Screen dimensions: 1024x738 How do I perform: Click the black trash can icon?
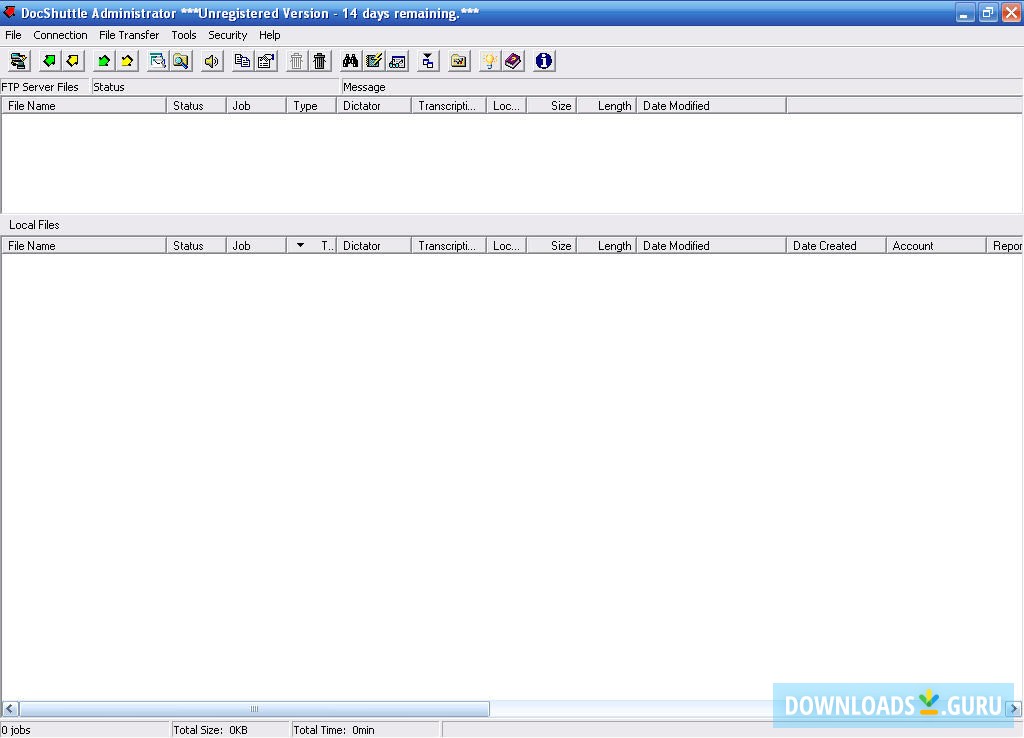(x=320, y=61)
